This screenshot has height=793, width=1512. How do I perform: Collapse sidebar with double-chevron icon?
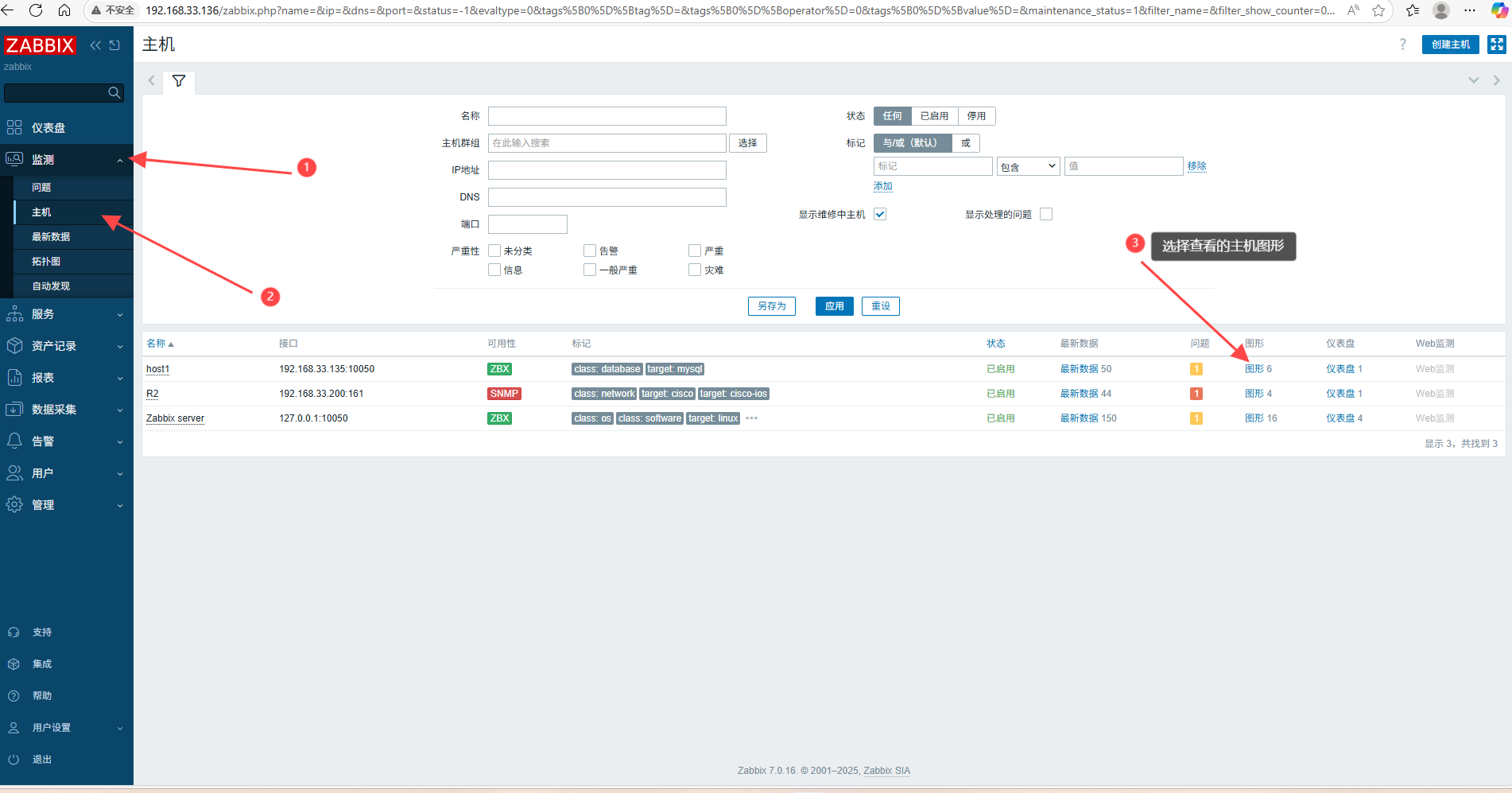click(95, 45)
